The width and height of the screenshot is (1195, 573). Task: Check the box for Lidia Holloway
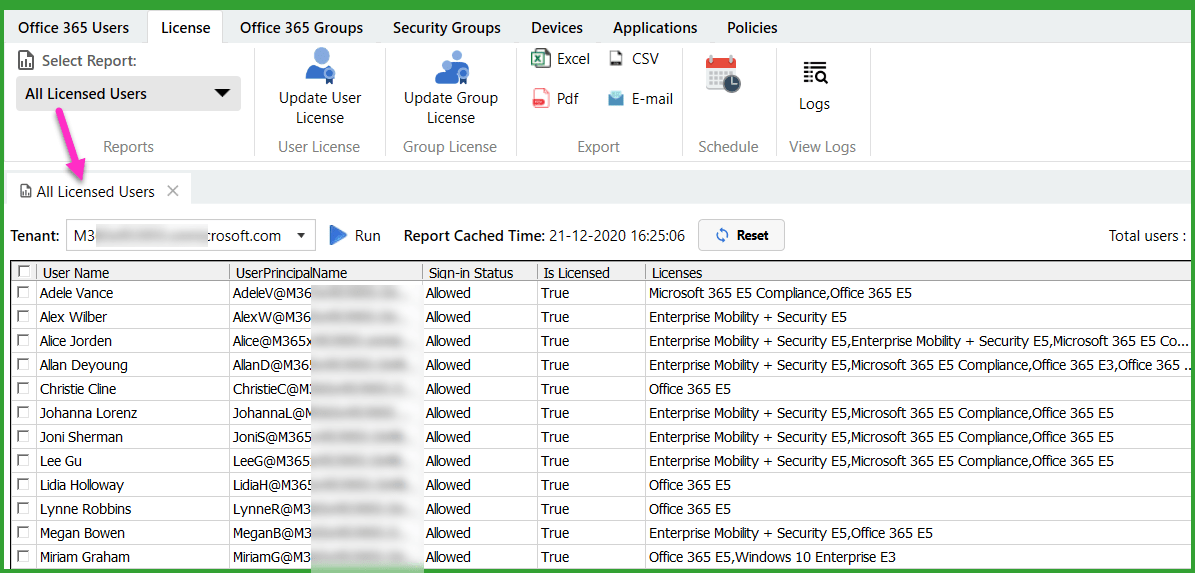pyautogui.click(x=24, y=485)
